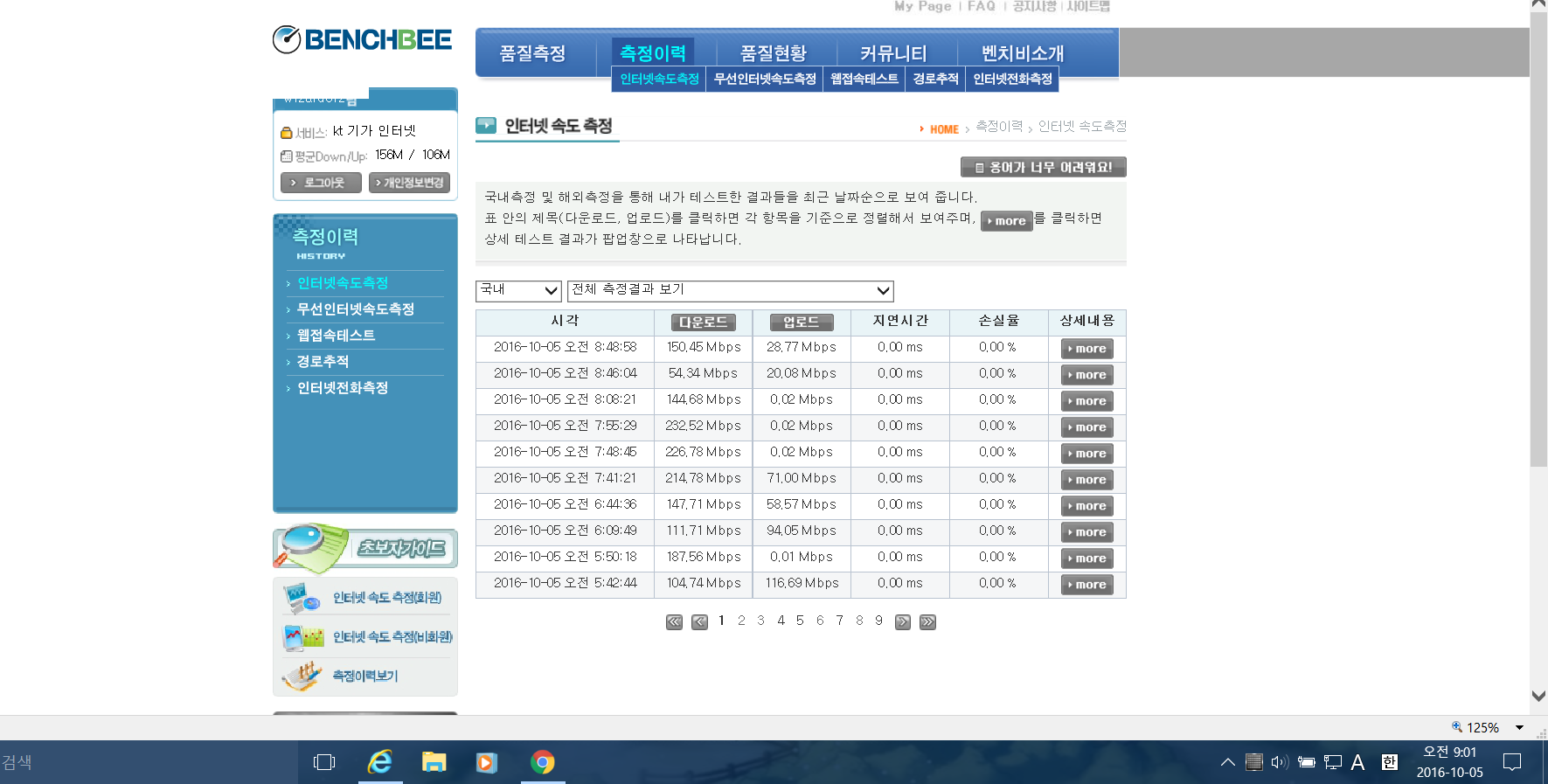Viewport: 1548px width, 784px height.
Task: Open the 초보자가이드 banner
Action: 365,548
